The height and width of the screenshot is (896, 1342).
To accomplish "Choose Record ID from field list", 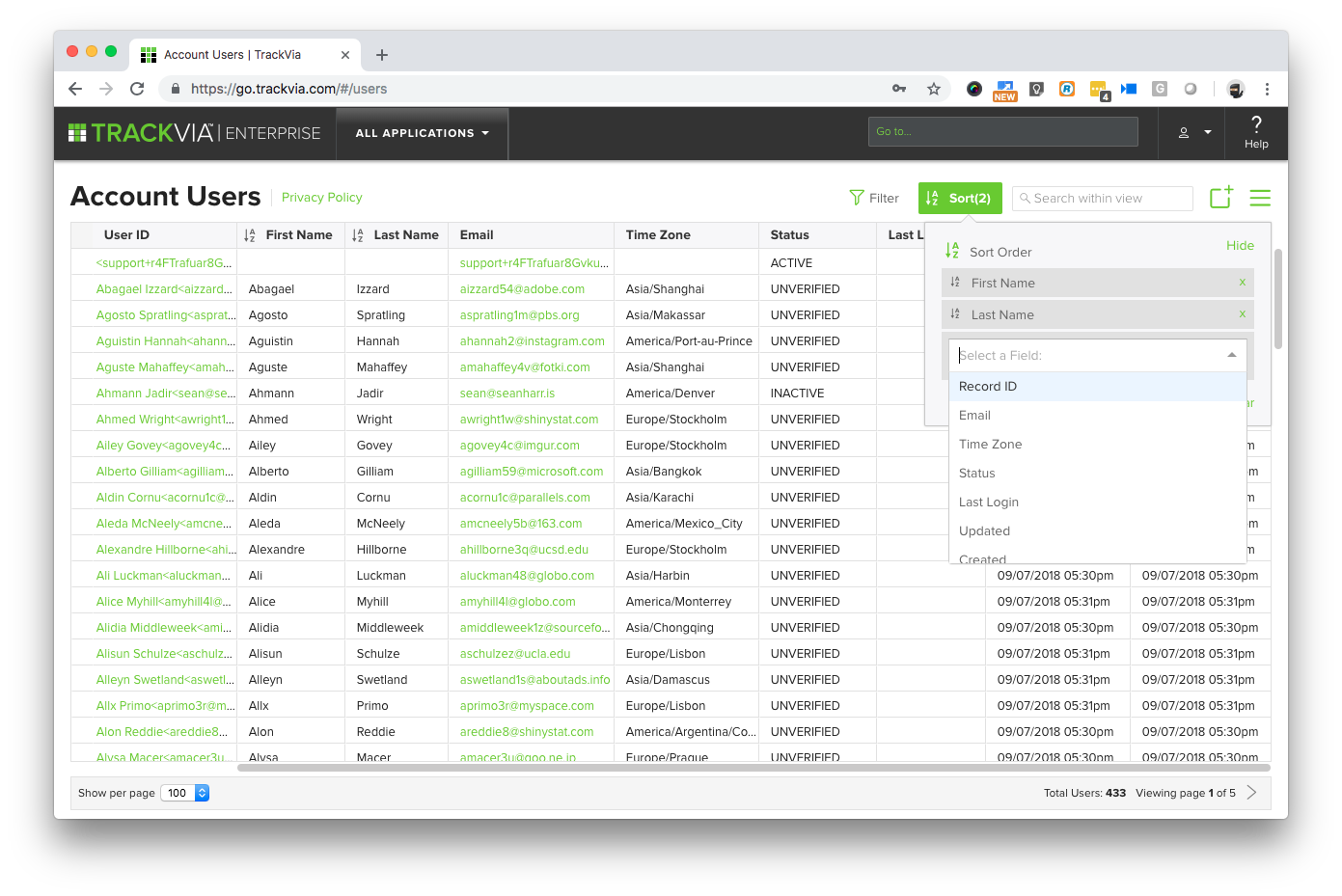I will point(1098,387).
